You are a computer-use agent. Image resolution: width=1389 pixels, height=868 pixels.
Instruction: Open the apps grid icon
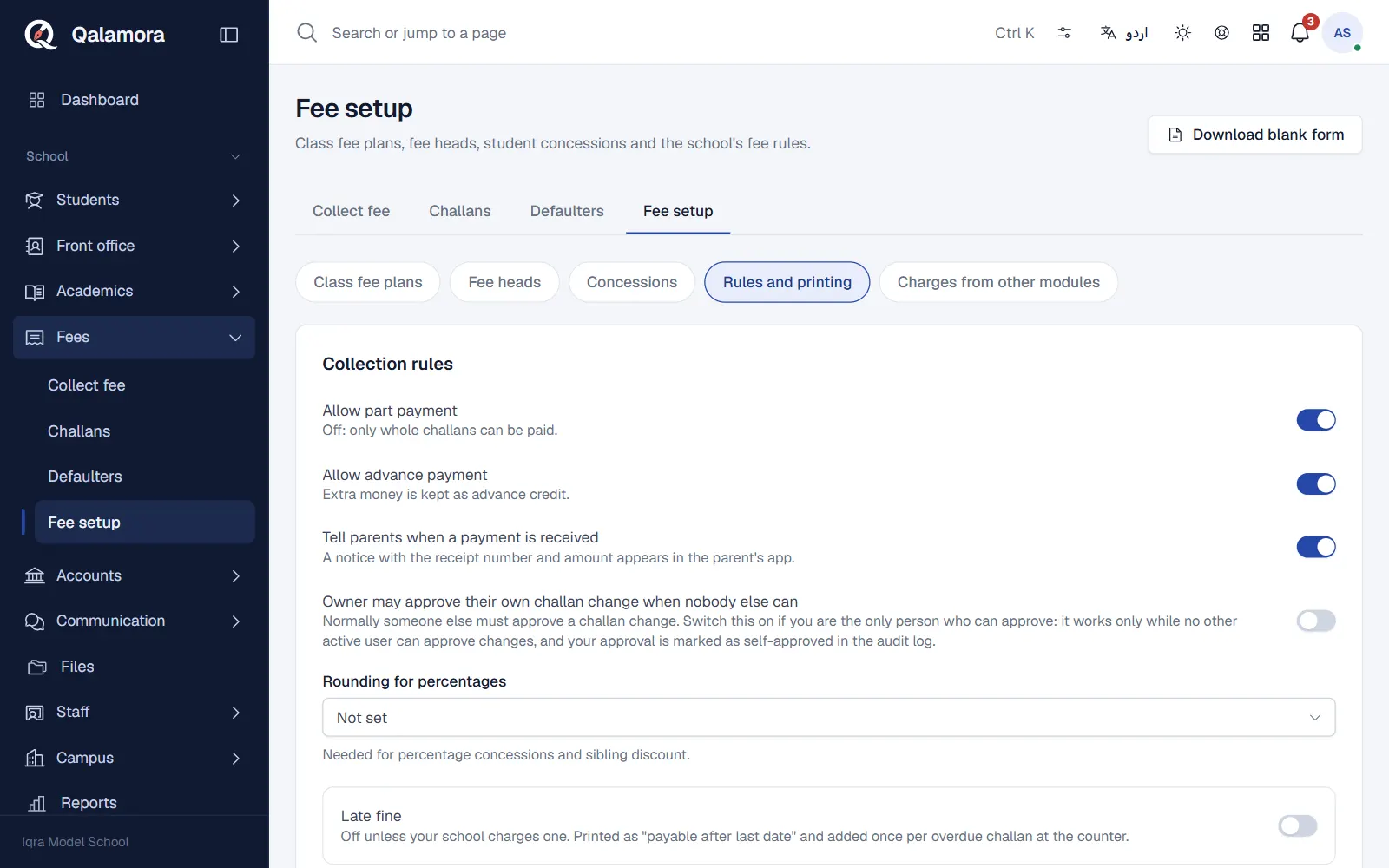click(1261, 33)
